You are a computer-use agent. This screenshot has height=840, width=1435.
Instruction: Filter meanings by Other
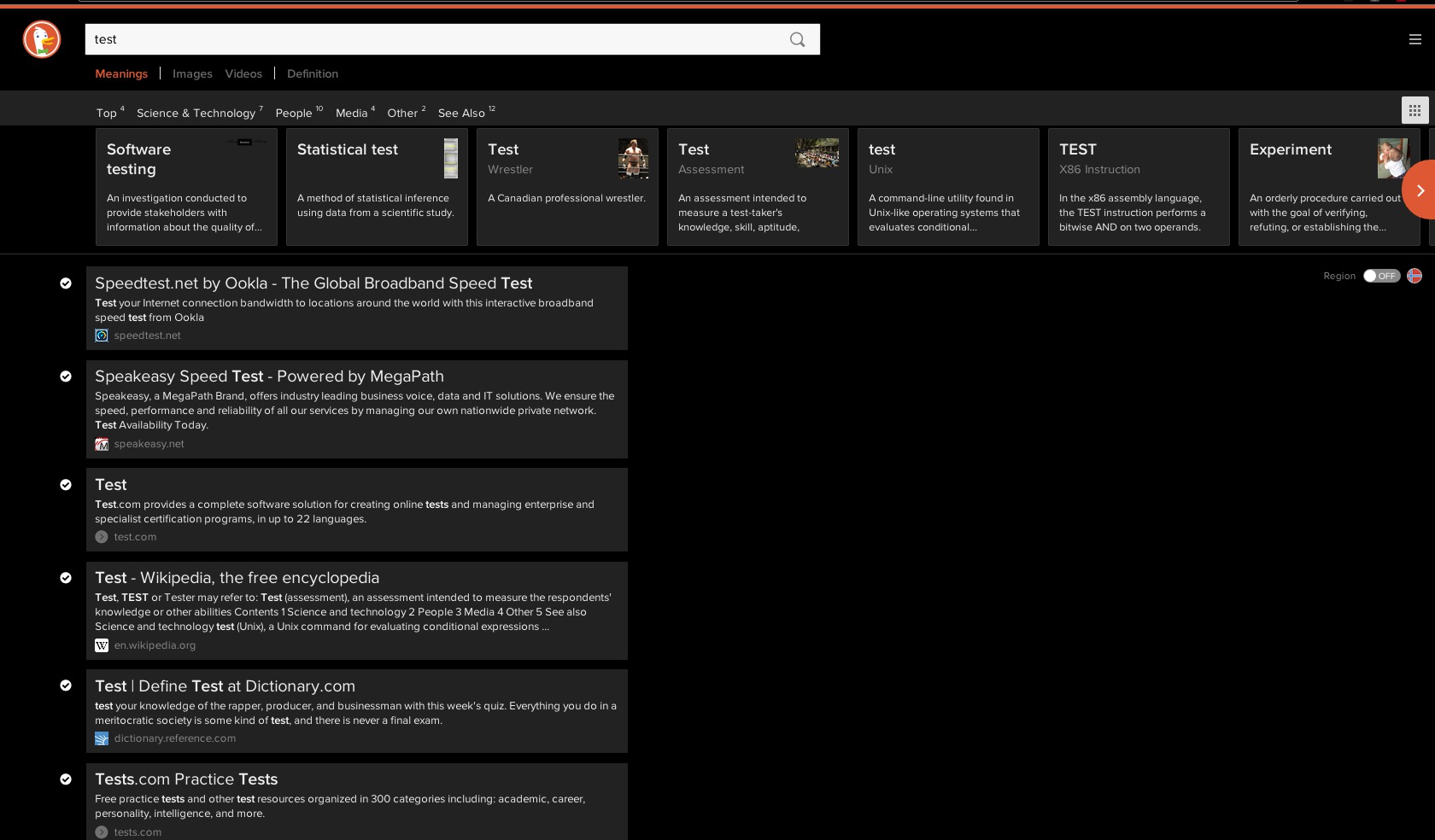coord(406,112)
